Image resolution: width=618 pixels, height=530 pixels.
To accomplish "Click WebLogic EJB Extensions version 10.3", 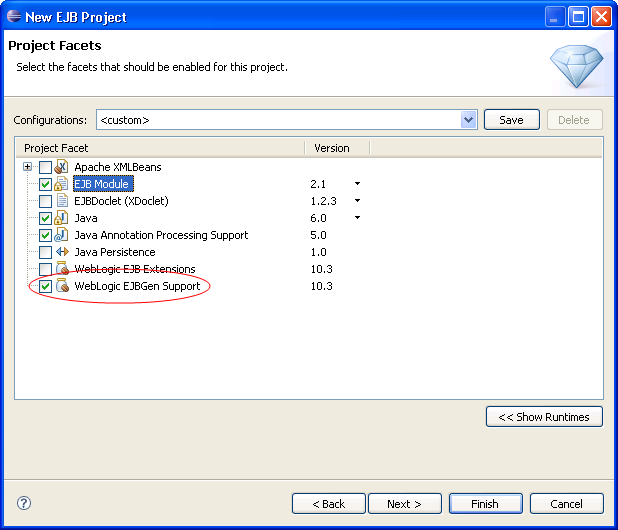I will coord(322,269).
